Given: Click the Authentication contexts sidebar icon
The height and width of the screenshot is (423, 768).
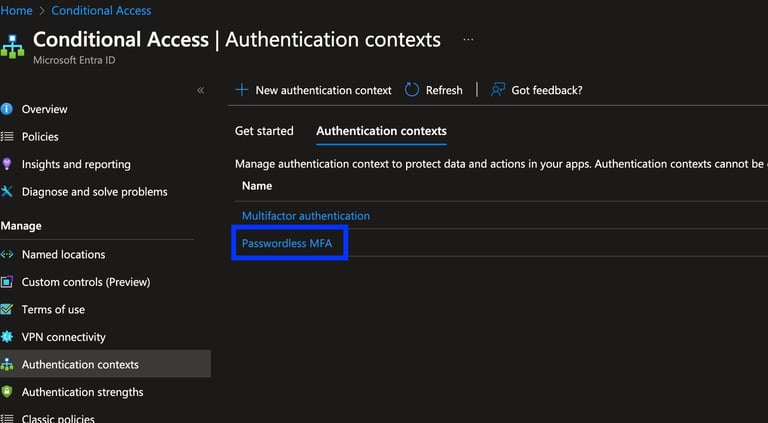Looking at the screenshot, I should coord(6,364).
